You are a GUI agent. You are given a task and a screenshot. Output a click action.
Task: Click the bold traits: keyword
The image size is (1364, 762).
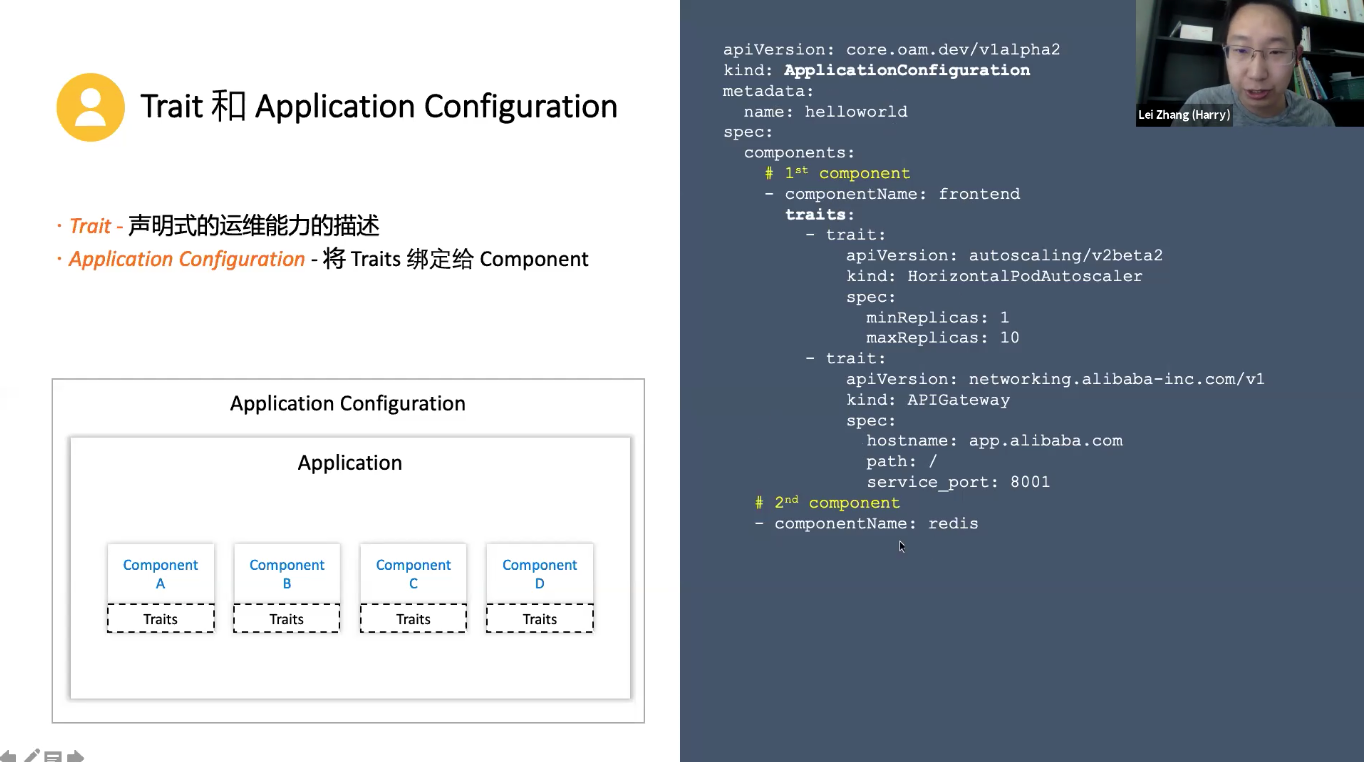[820, 214]
